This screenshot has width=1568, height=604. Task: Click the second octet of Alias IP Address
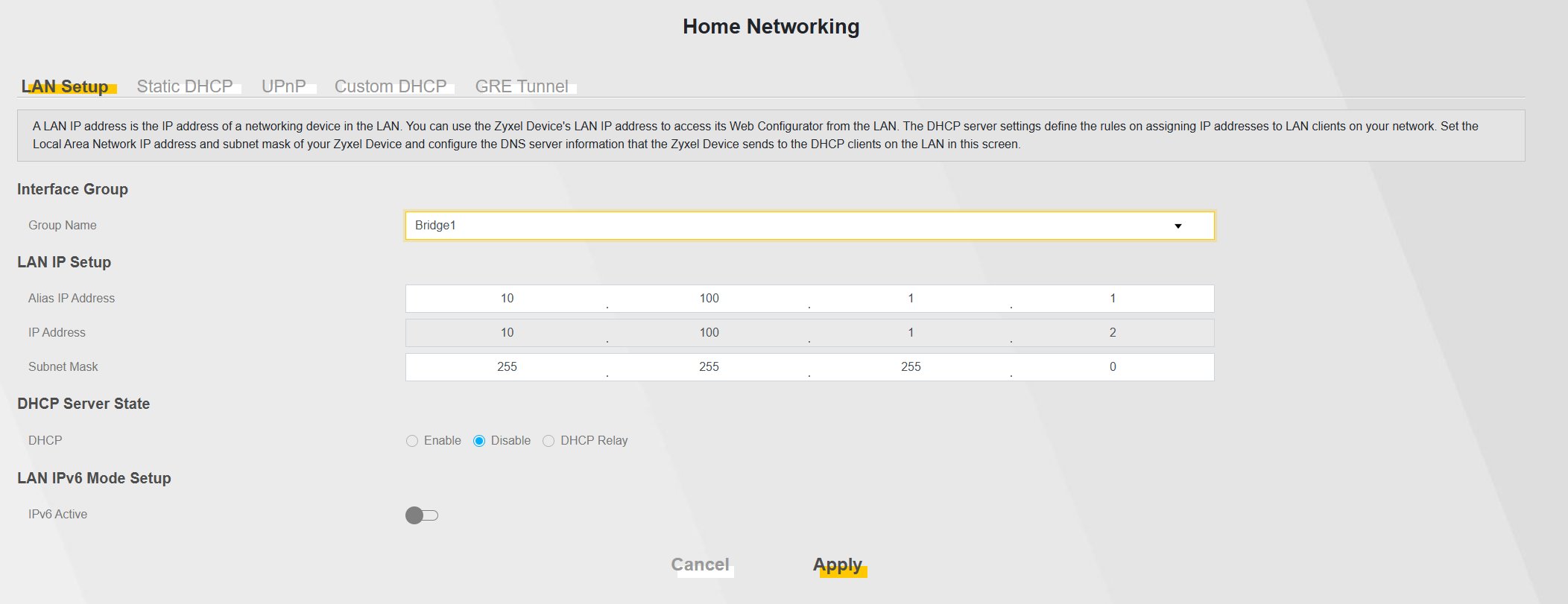[x=709, y=299]
